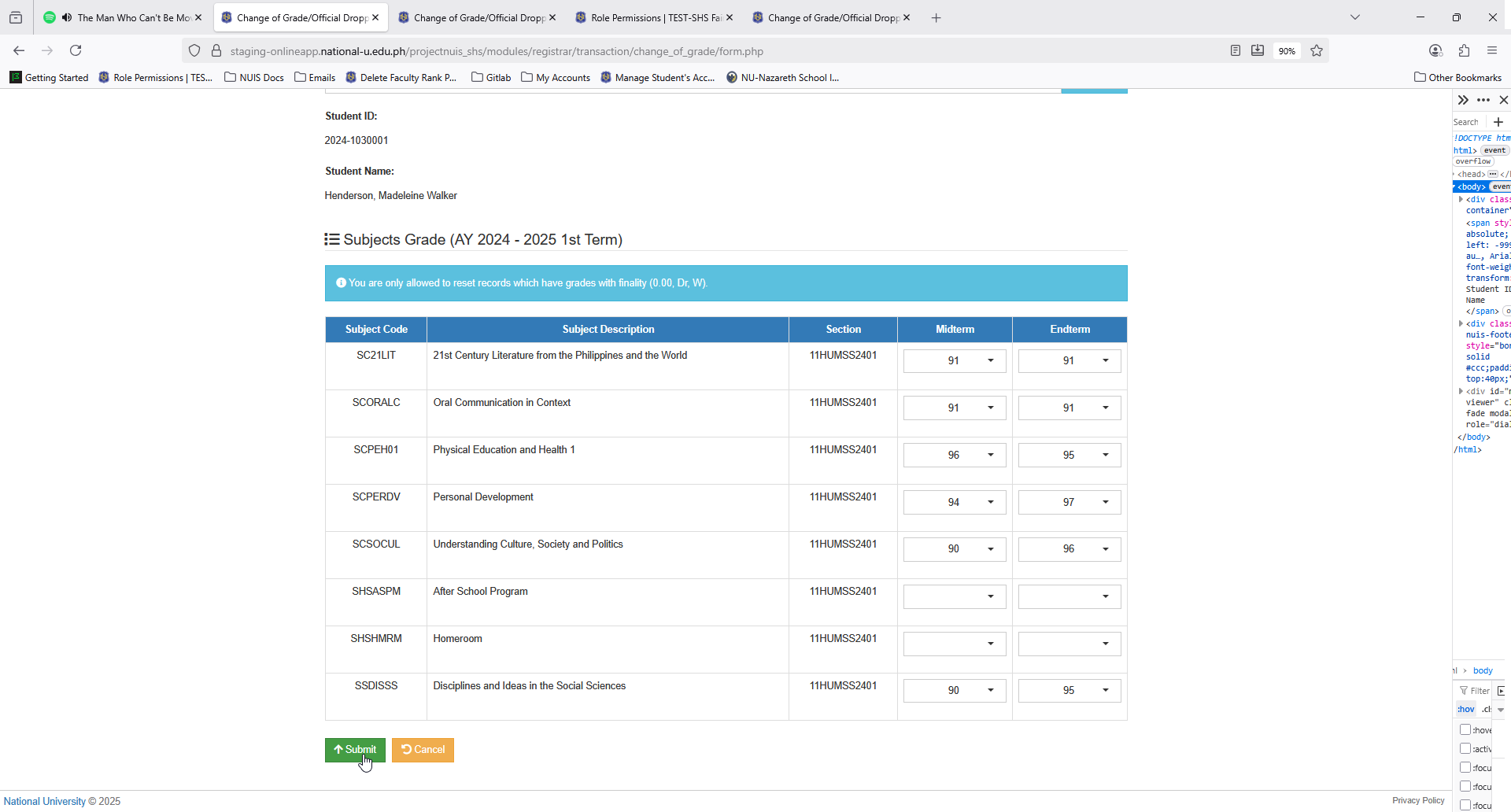
Task: Open Delete Faculty Rank bookmark
Action: tap(401, 77)
